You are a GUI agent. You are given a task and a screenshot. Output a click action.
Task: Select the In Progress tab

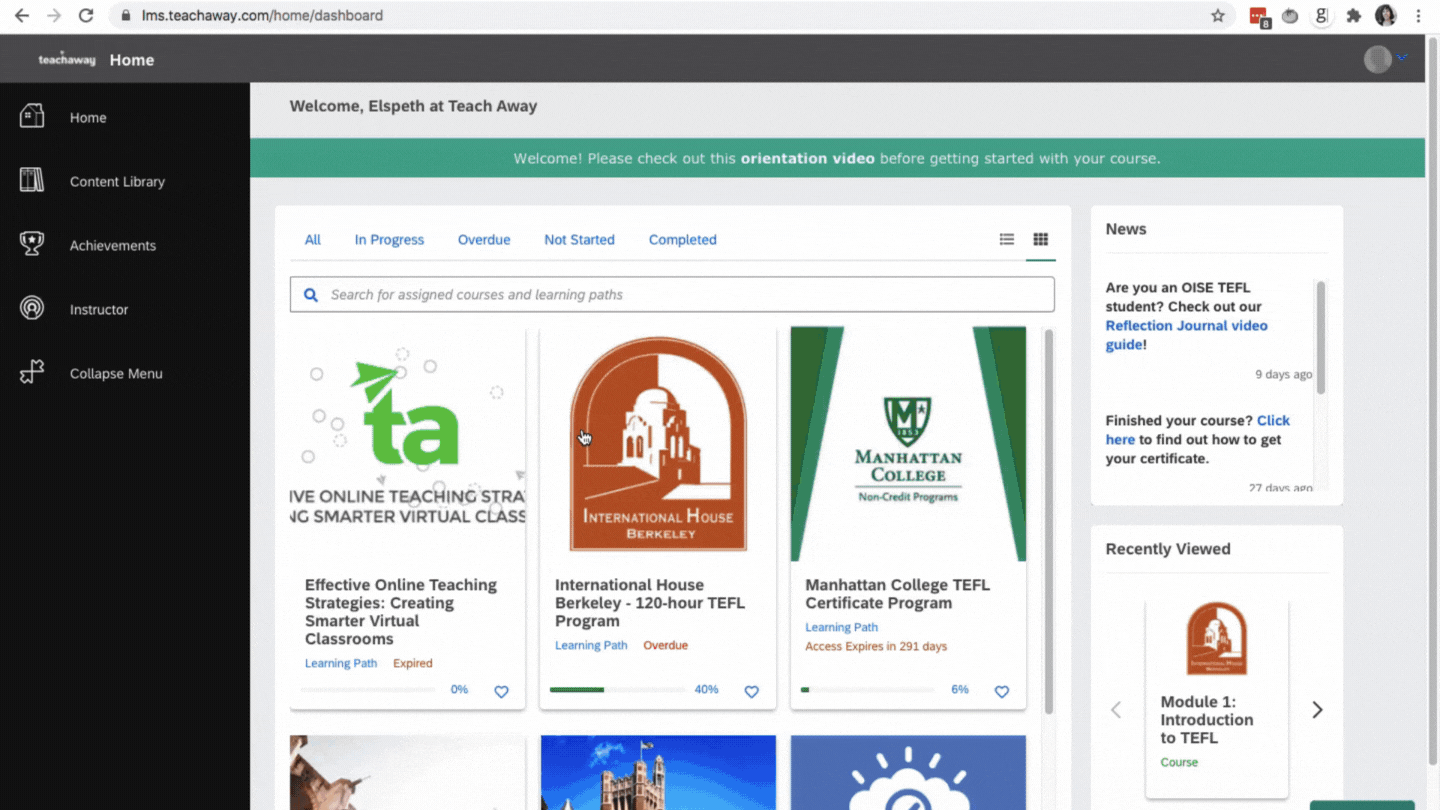click(x=389, y=240)
